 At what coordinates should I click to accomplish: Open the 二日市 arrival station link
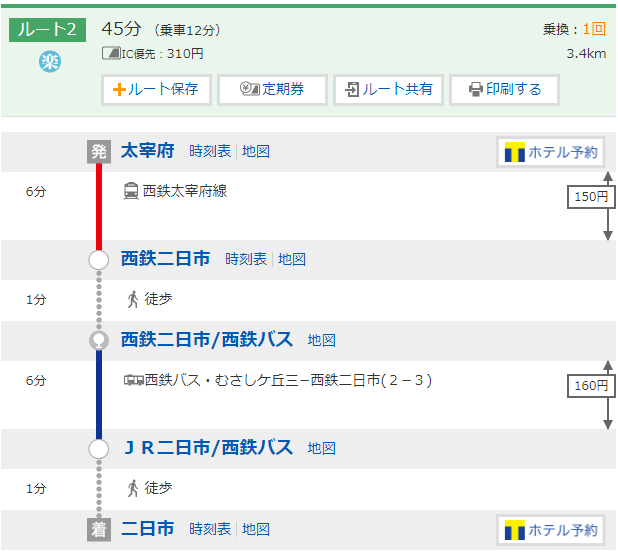point(147,529)
